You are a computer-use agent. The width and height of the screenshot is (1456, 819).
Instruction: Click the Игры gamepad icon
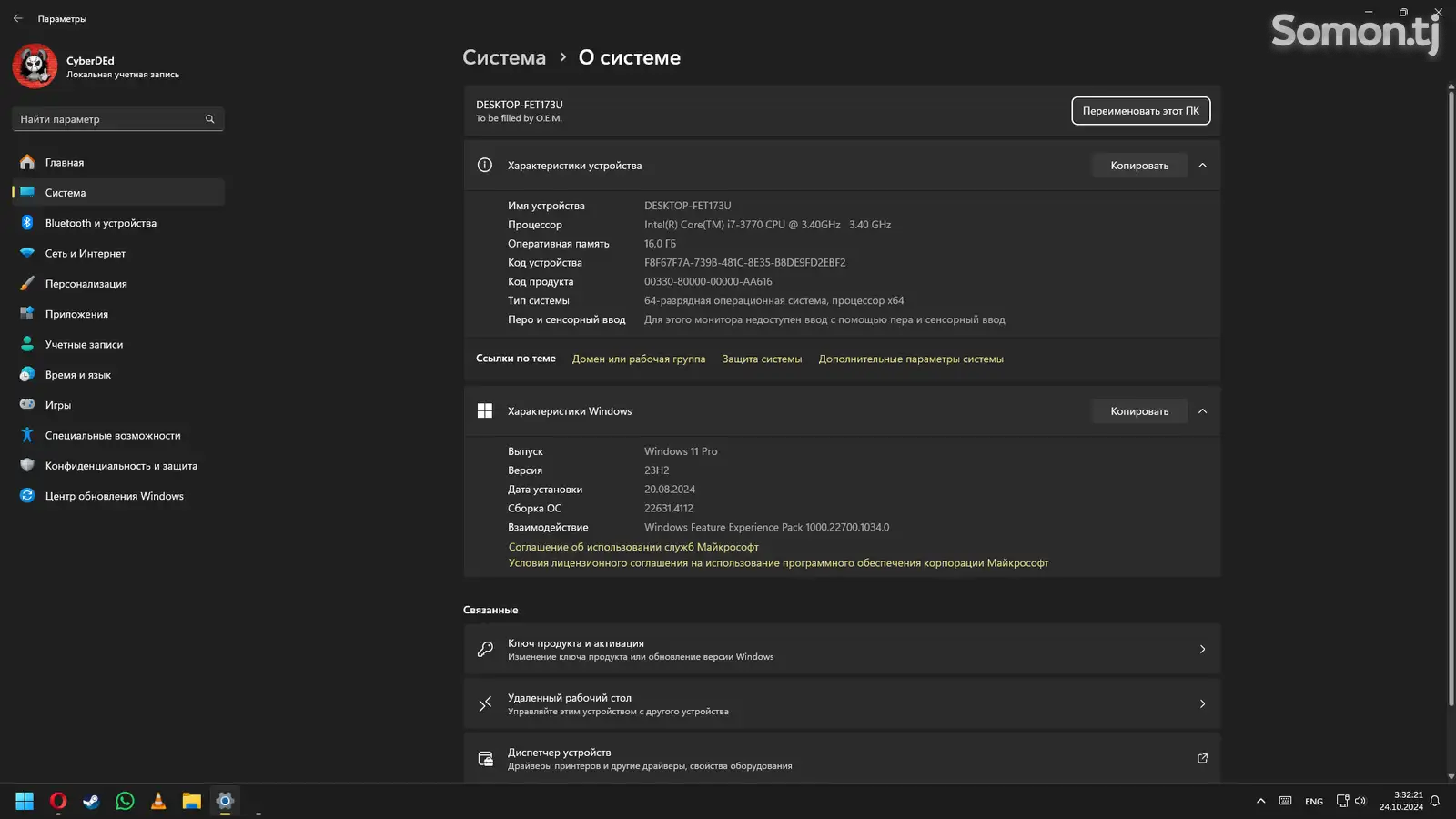coord(27,405)
